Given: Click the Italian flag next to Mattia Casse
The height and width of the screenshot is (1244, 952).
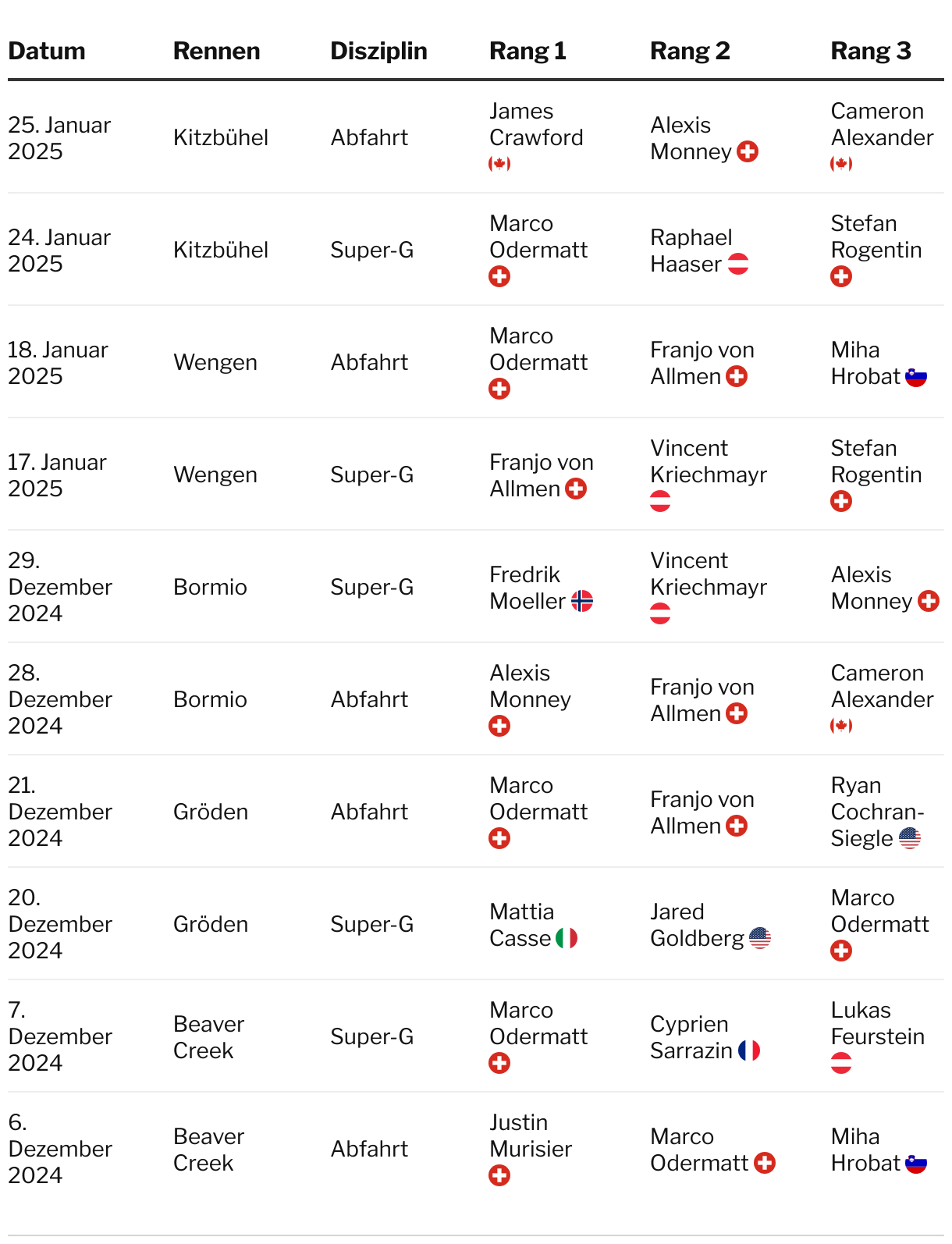Looking at the screenshot, I should 567,938.
